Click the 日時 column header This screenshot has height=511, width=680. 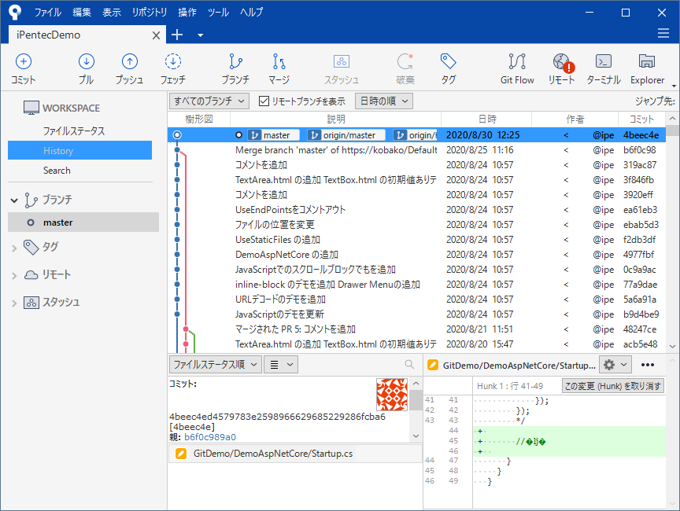[x=487, y=119]
